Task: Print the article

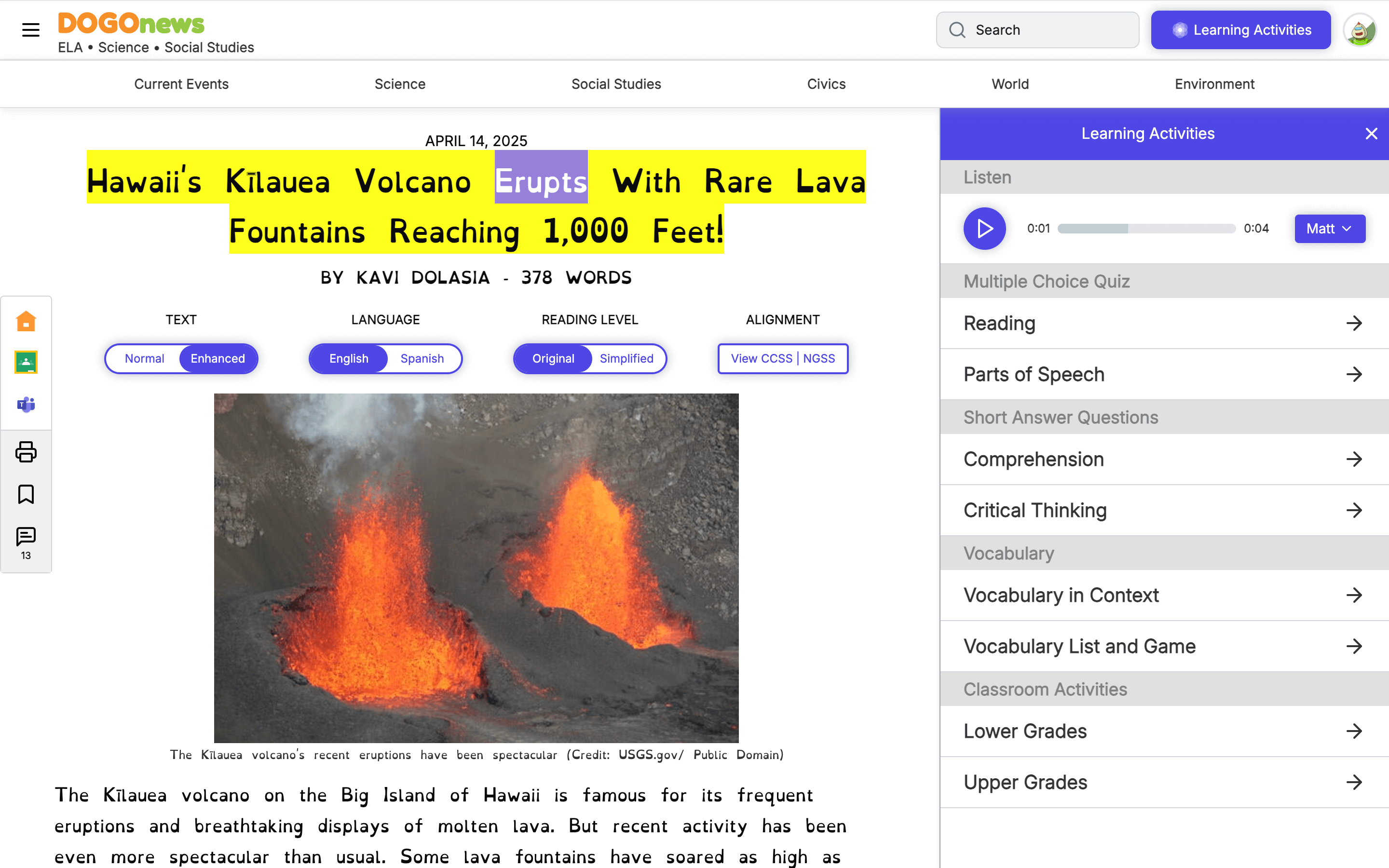Action: click(x=26, y=452)
